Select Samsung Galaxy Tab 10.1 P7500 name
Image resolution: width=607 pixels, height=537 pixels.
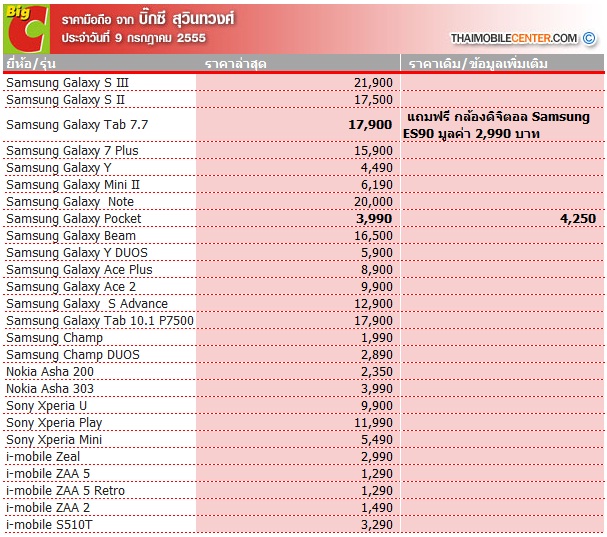pyautogui.click(x=100, y=321)
